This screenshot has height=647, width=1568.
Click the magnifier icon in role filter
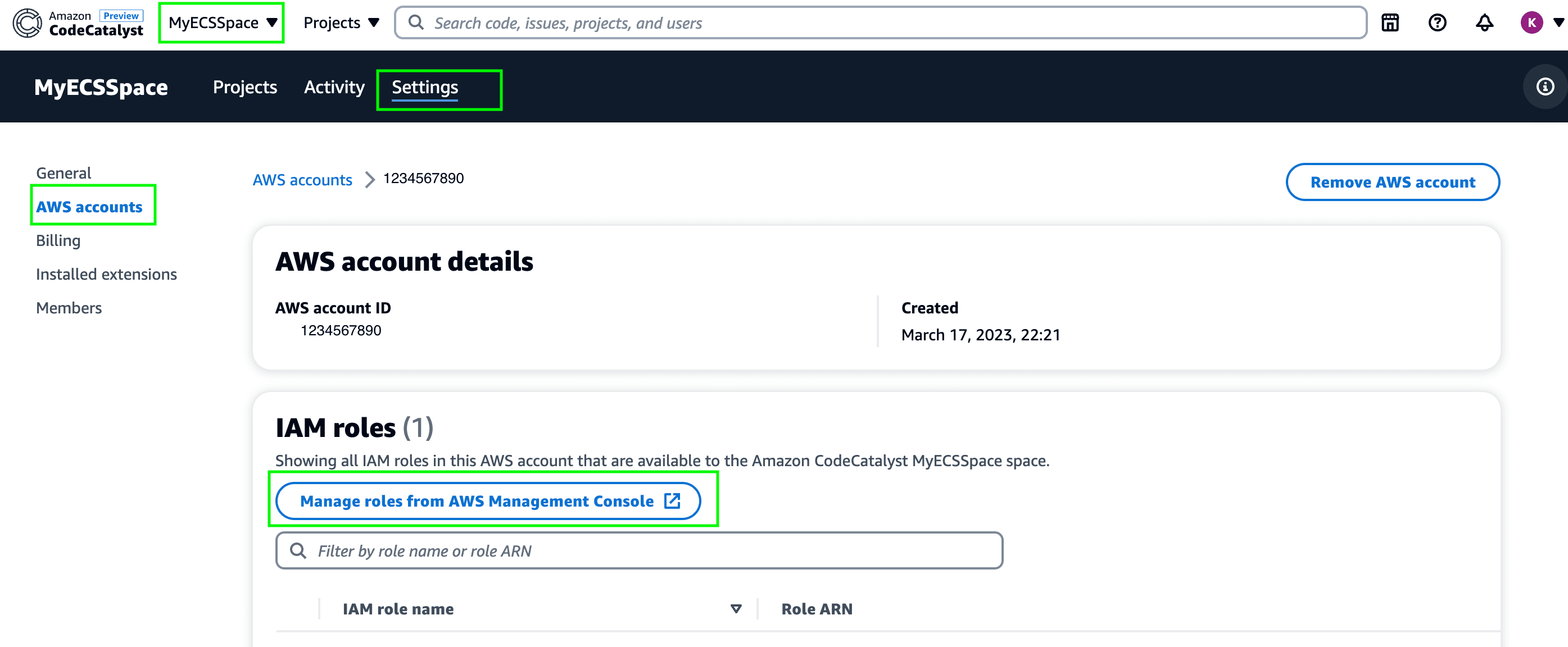[298, 550]
